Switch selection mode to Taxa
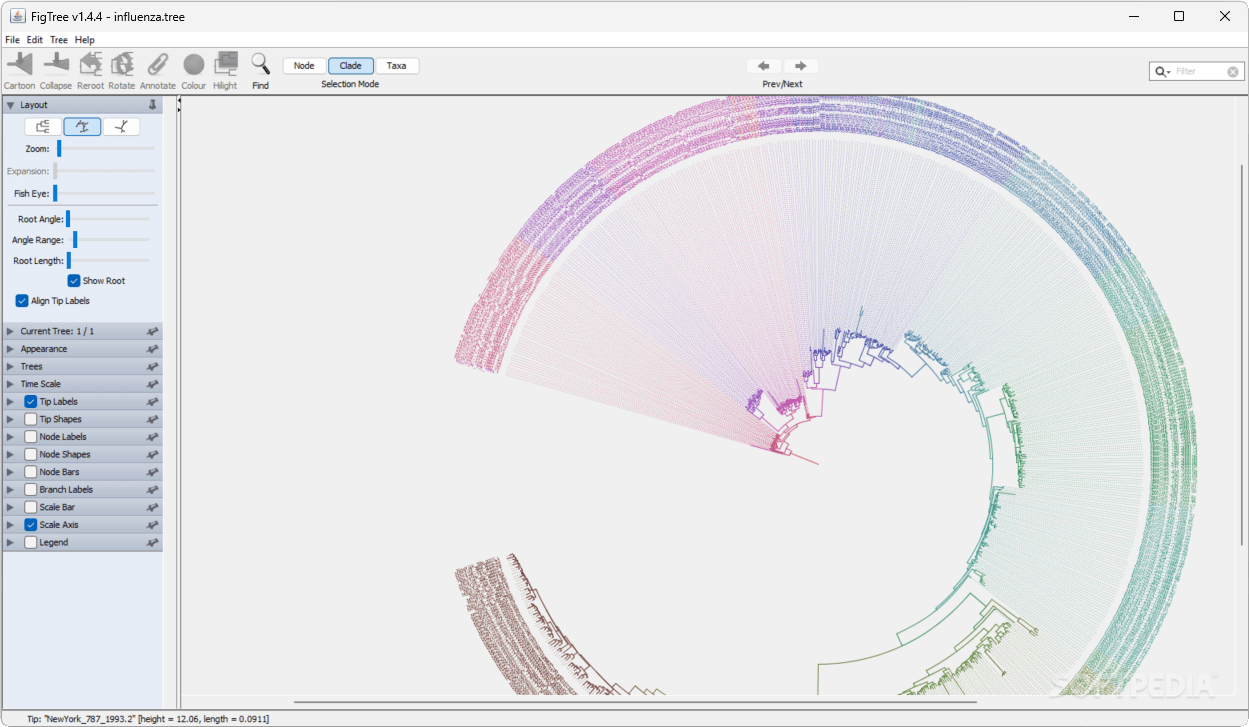 tap(397, 66)
